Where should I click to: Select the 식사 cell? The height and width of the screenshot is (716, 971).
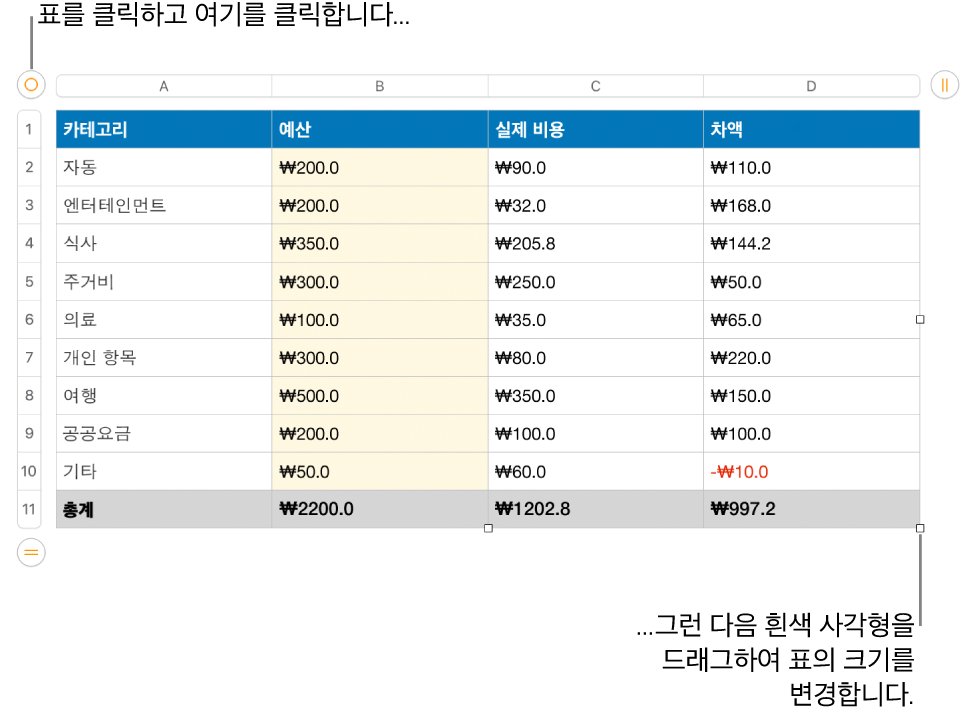click(x=163, y=243)
